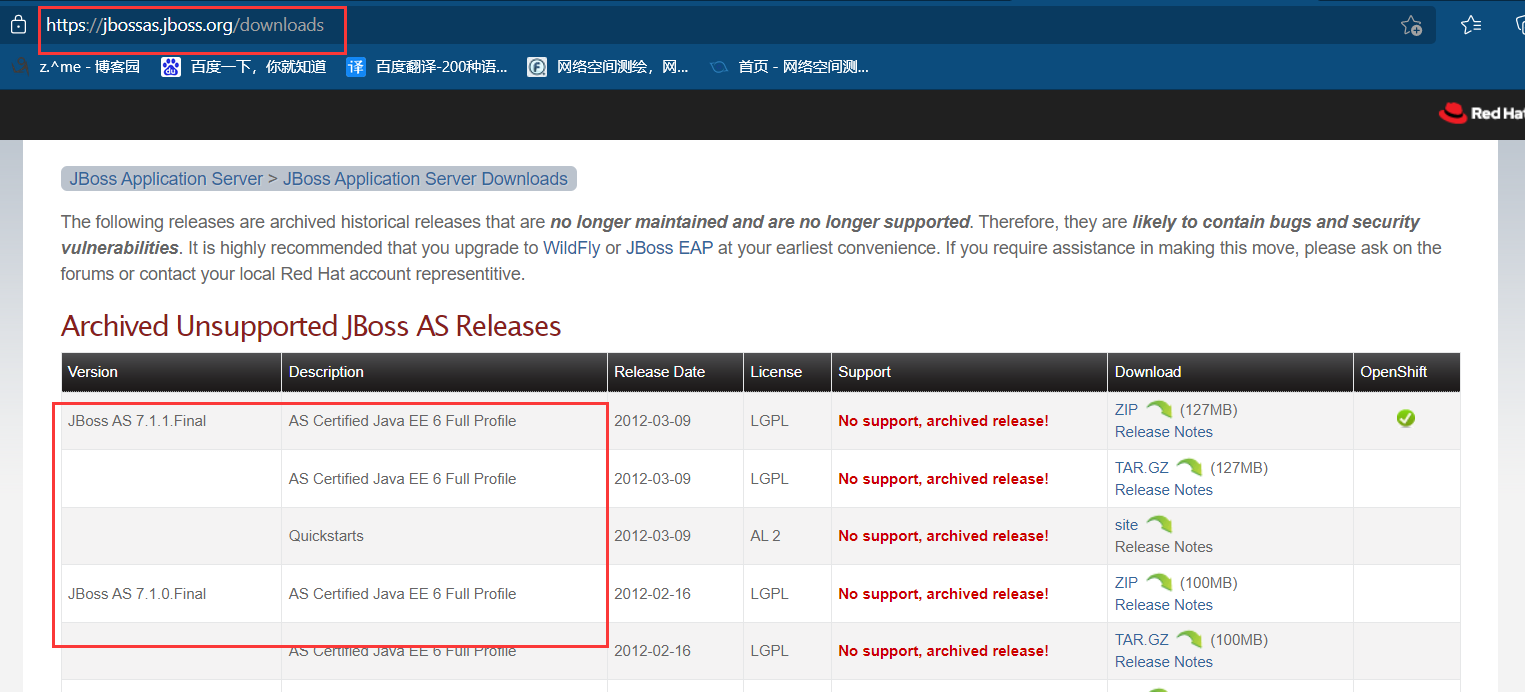Follow the JBoss EAP link

point(670,248)
